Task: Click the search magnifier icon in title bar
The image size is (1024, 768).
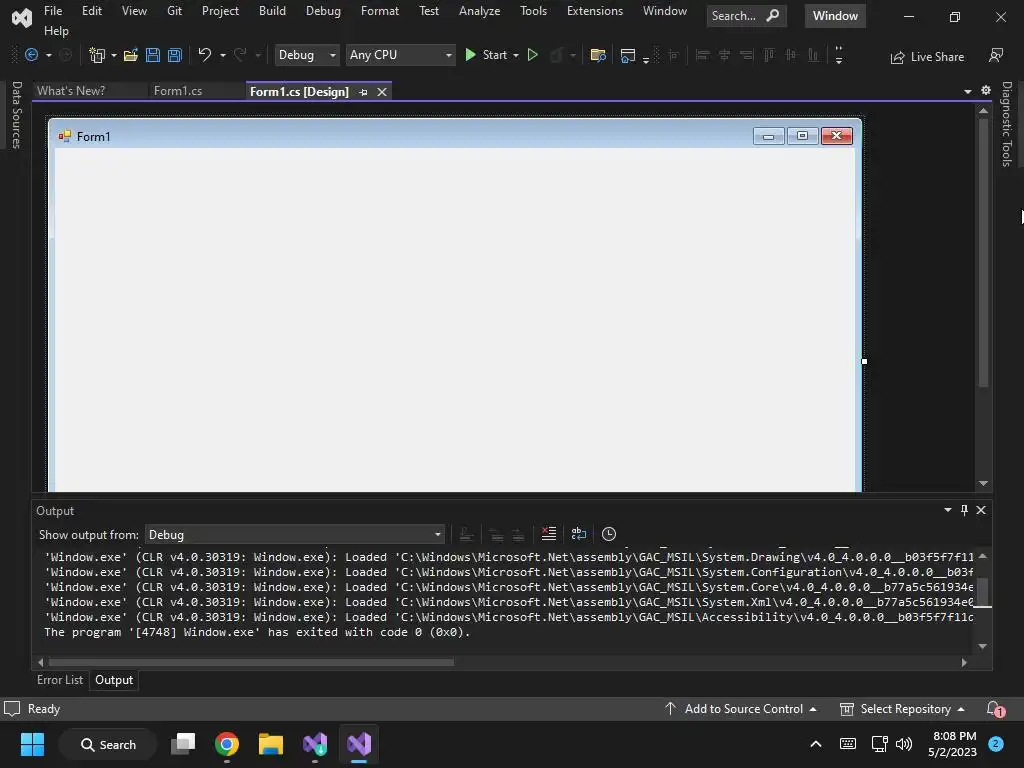Action: [773, 16]
